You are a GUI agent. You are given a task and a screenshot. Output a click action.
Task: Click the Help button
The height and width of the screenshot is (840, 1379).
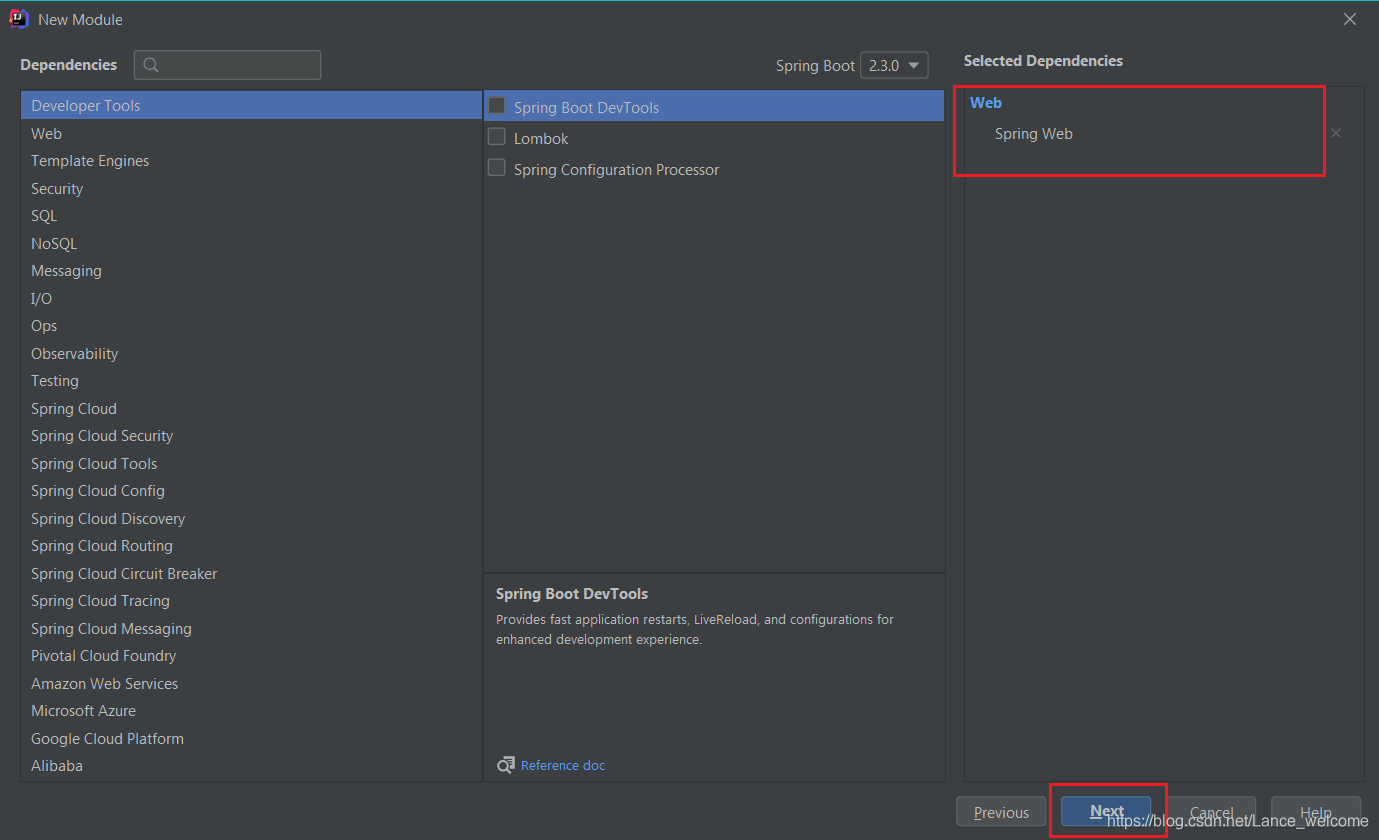[1316, 812]
